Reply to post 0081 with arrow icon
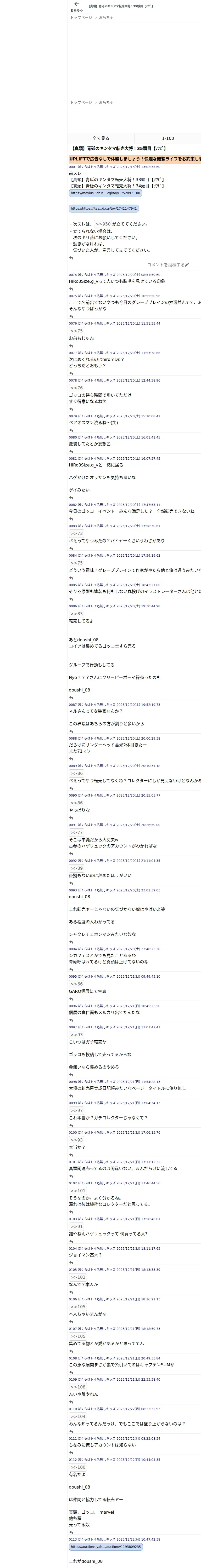201x1568 pixels. (71, 498)
